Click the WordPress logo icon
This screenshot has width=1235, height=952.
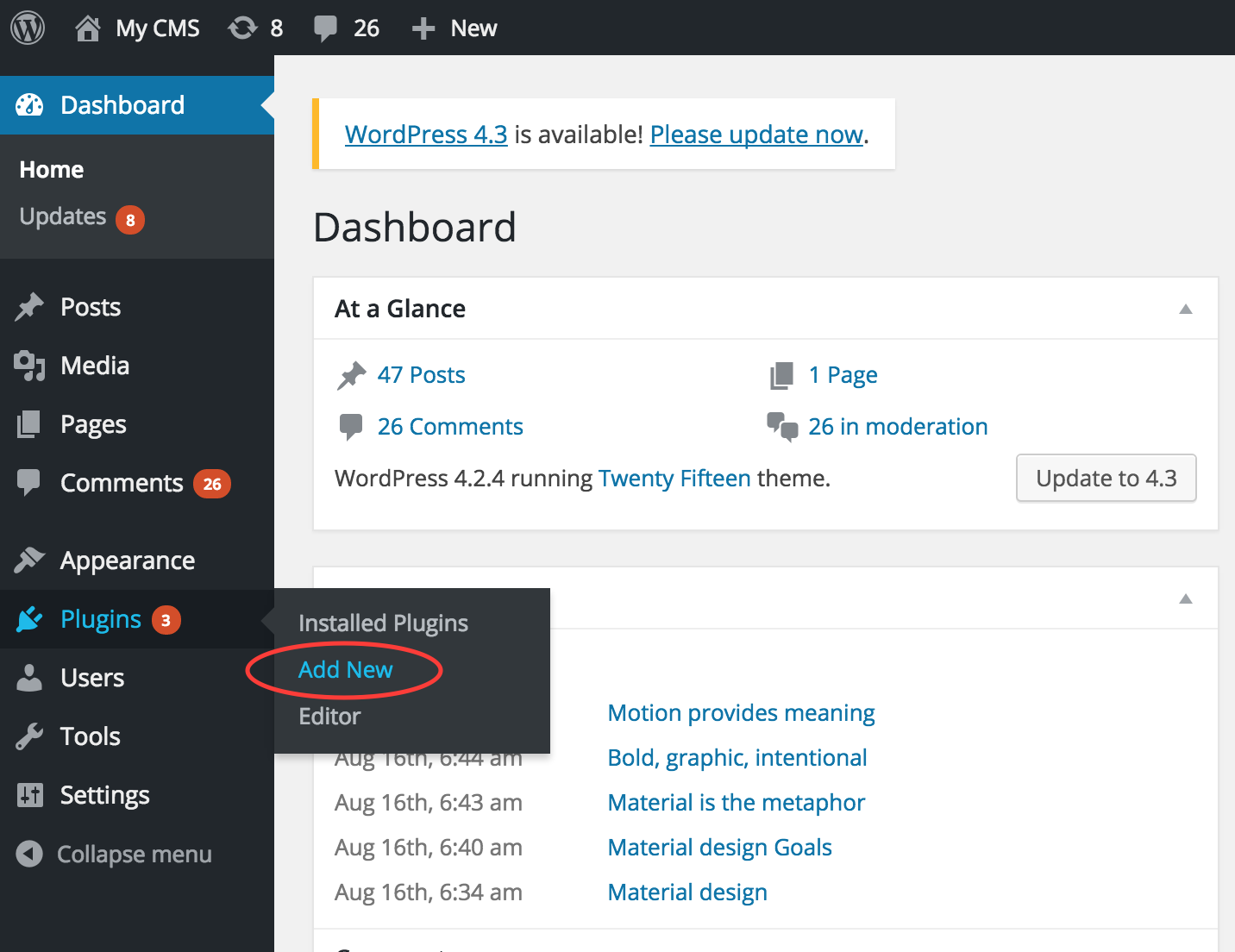[x=28, y=28]
